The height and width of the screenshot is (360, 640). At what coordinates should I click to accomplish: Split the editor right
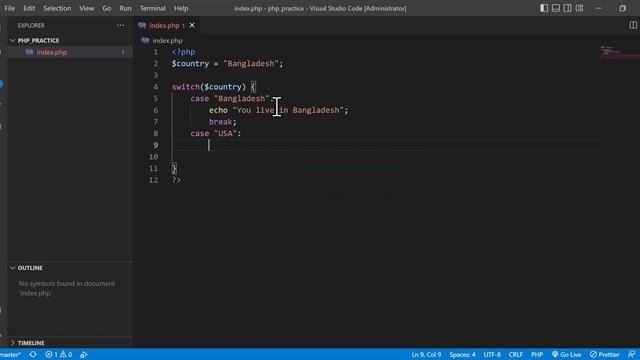[x=633, y=25]
